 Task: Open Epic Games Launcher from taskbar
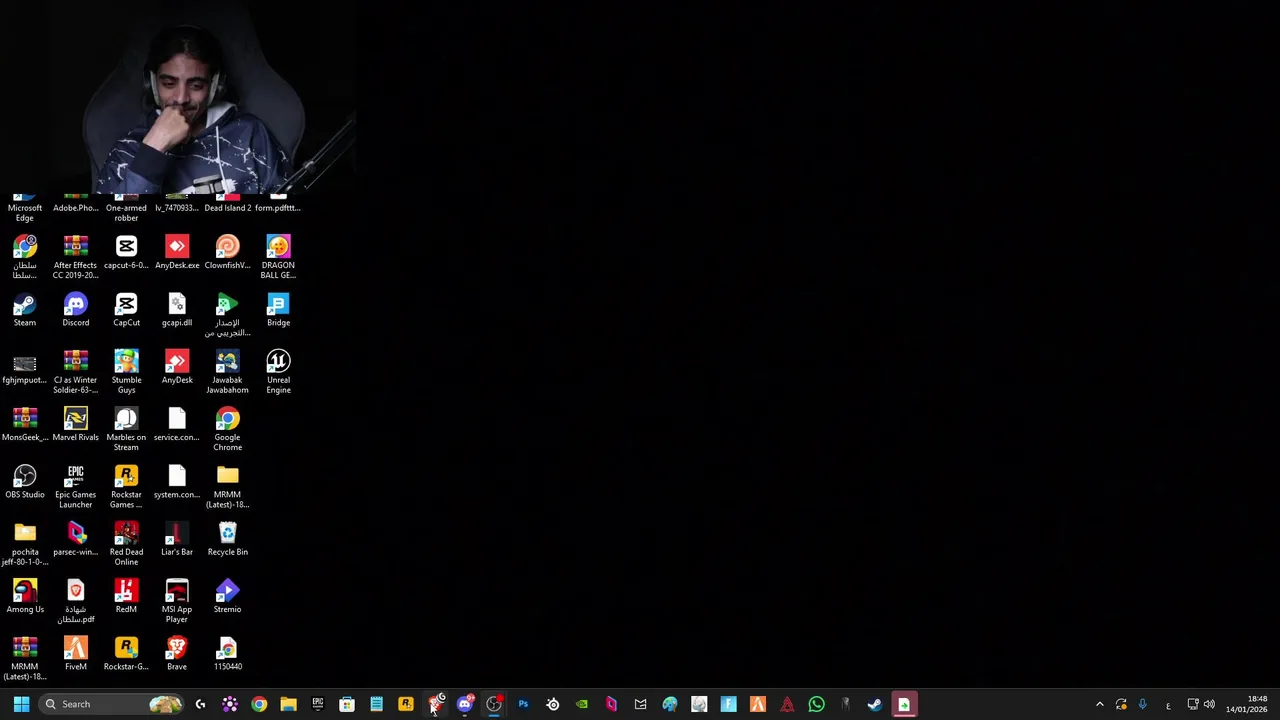point(318,704)
